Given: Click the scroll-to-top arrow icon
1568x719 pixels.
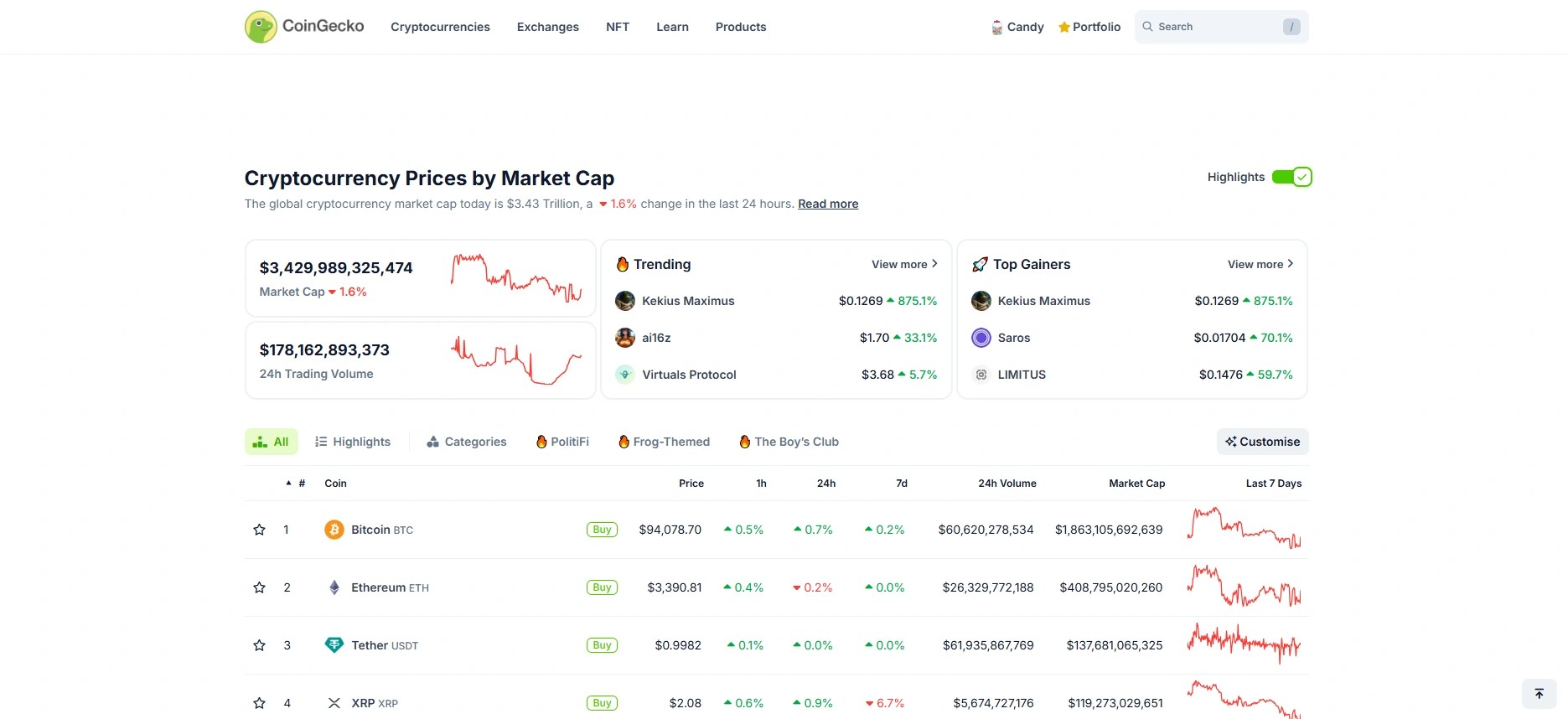Looking at the screenshot, I should (x=1539, y=694).
